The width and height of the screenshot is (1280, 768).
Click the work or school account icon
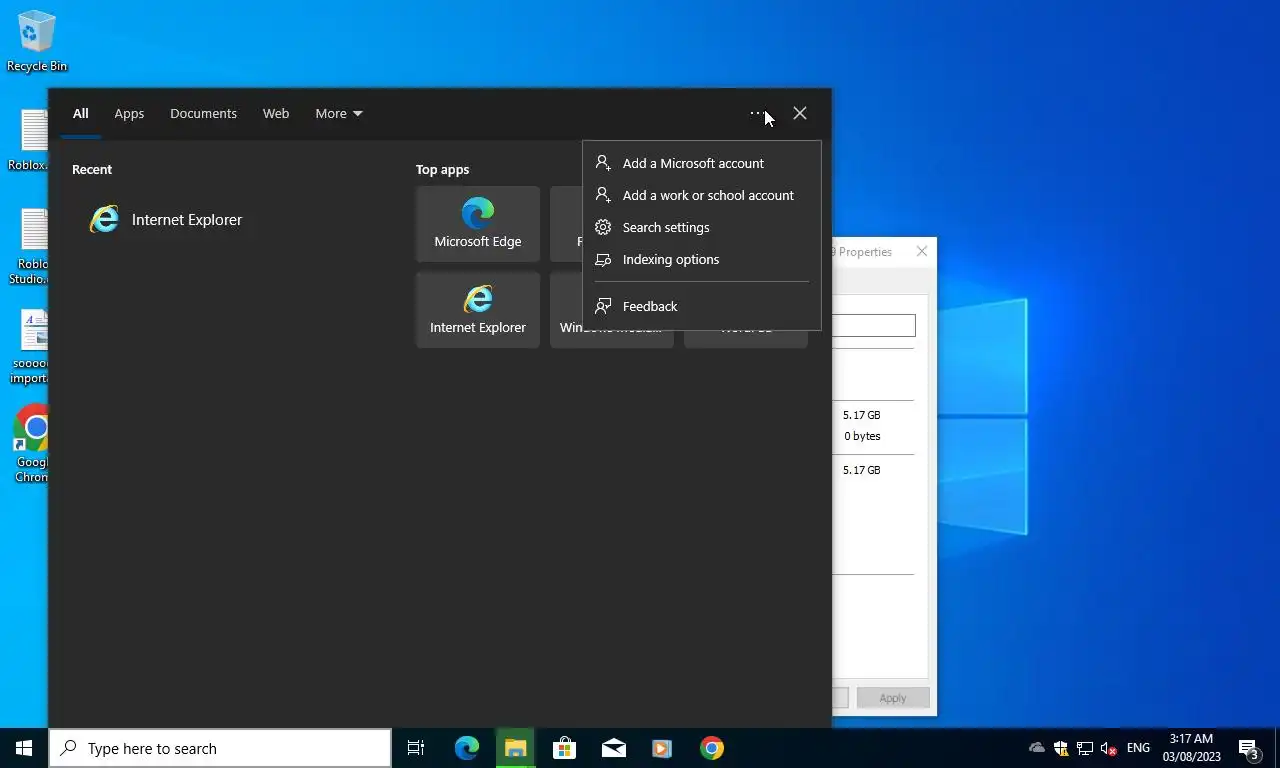(x=603, y=195)
